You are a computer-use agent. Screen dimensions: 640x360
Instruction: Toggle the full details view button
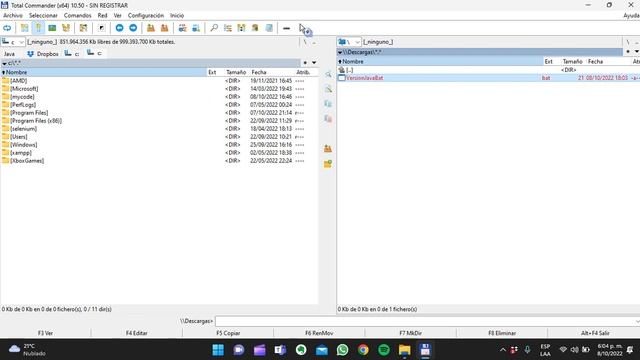tap(38, 28)
